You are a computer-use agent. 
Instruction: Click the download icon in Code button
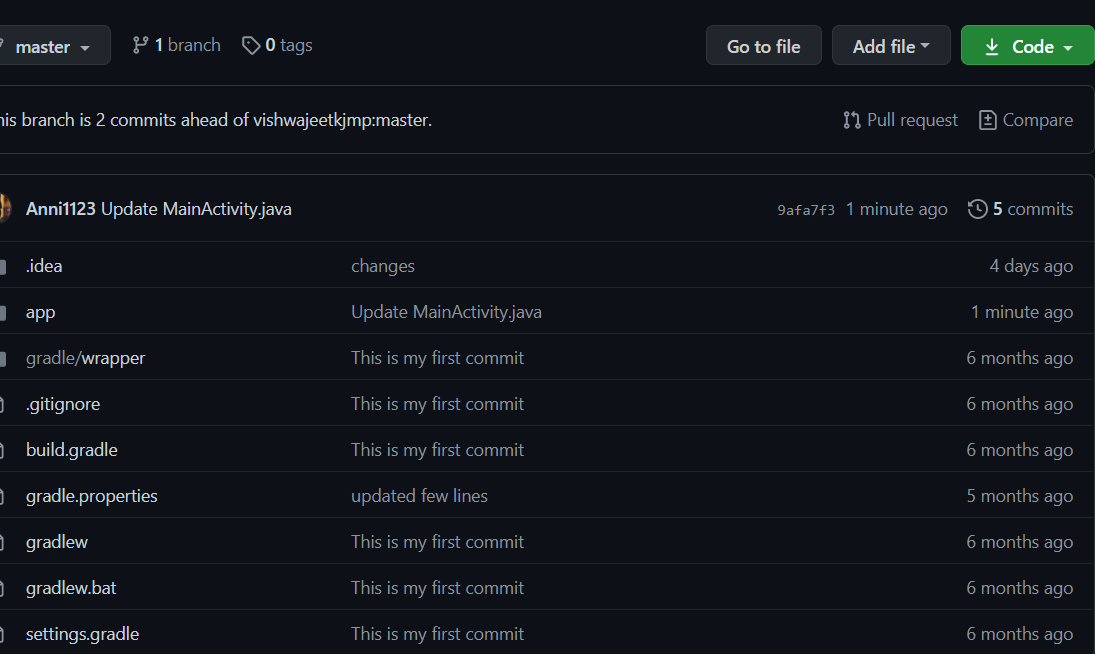point(992,47)
